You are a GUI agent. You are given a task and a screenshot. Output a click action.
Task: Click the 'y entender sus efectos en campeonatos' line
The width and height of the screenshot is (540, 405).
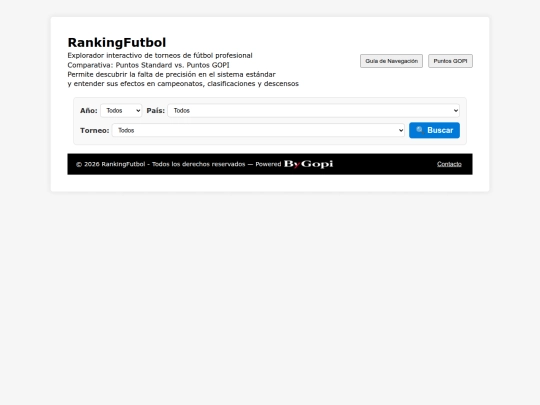point(183,84)
